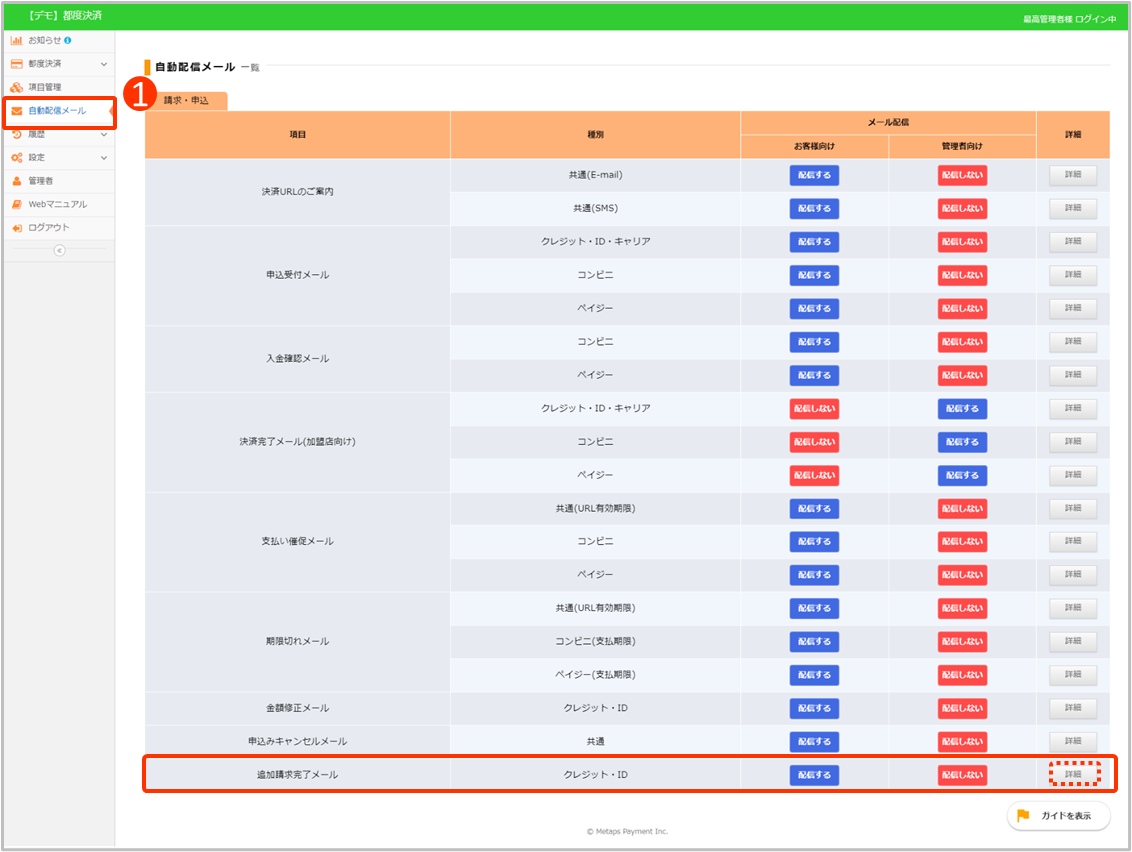Collapse the sidebar with the double-chevron button
Image resolution: width=1132 pixels, height=852 pixels.
(59, 250)
